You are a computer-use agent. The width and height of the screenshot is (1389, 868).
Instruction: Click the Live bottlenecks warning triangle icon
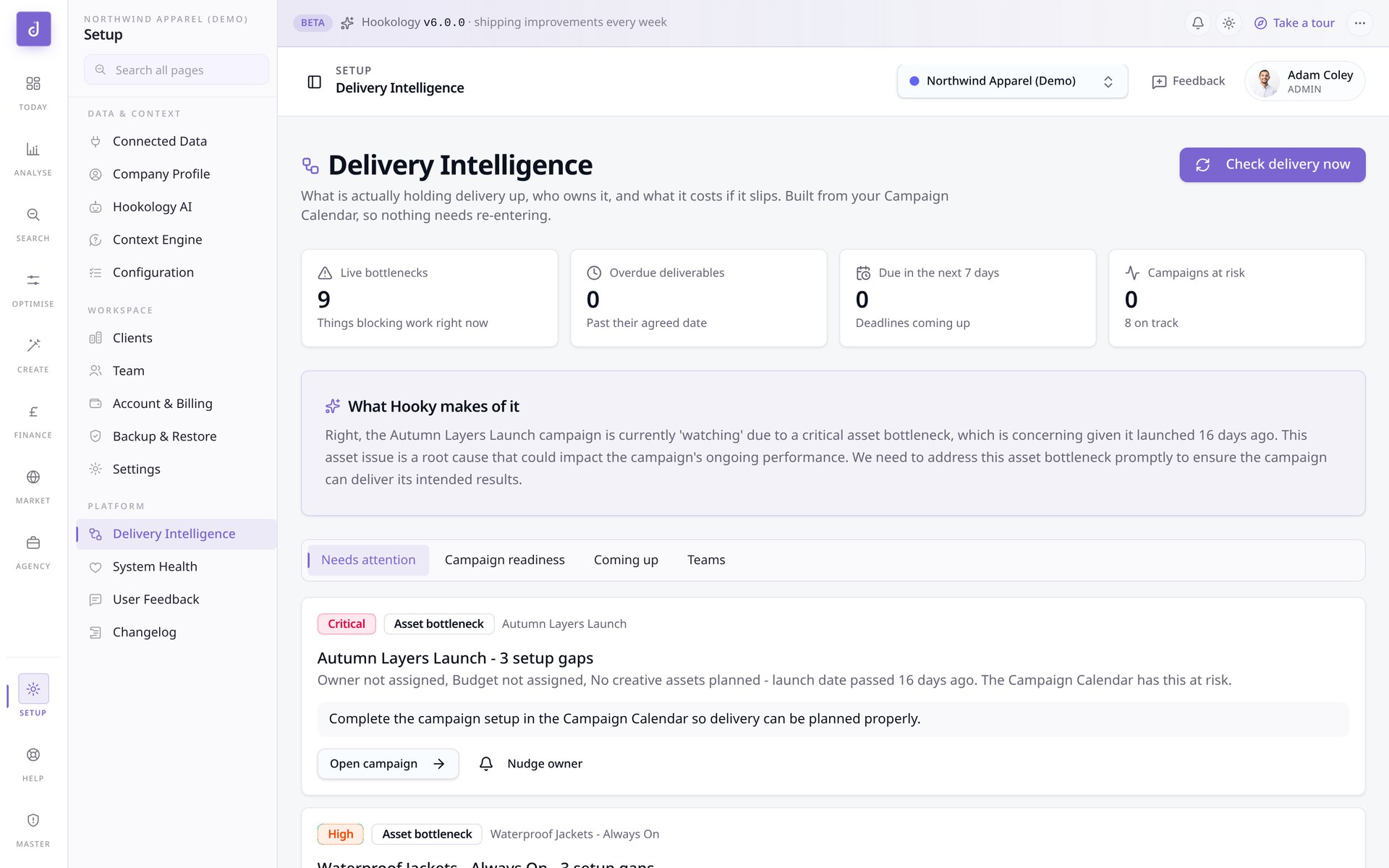pos(325,273)
